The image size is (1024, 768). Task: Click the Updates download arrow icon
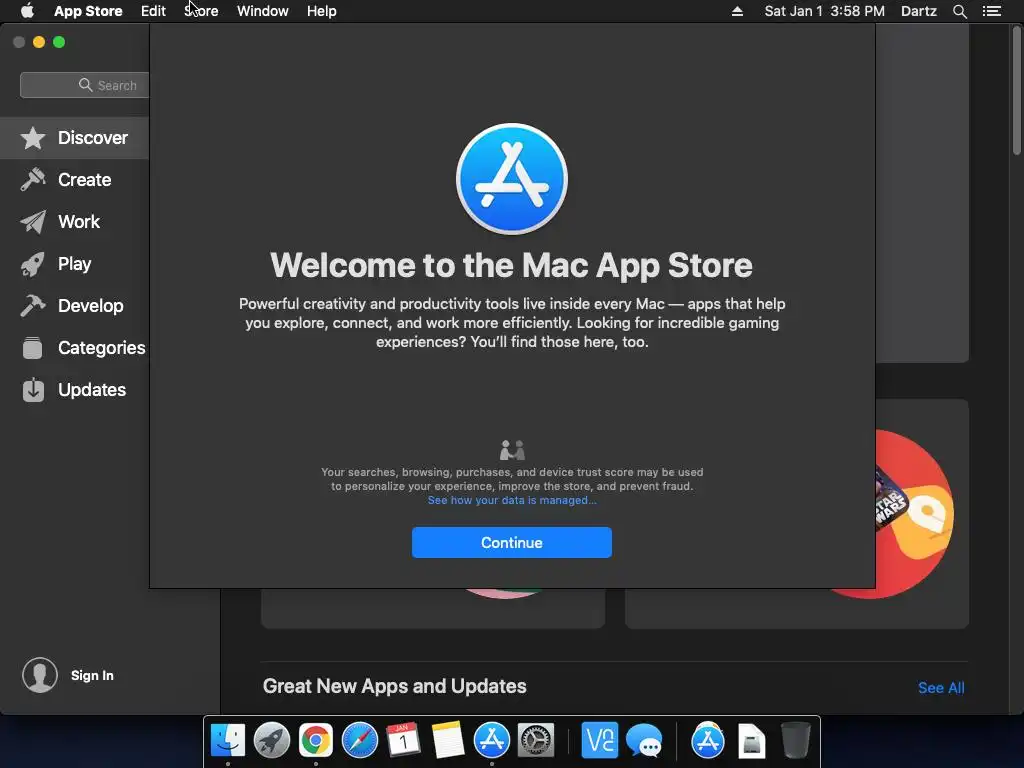pos(33,390)
